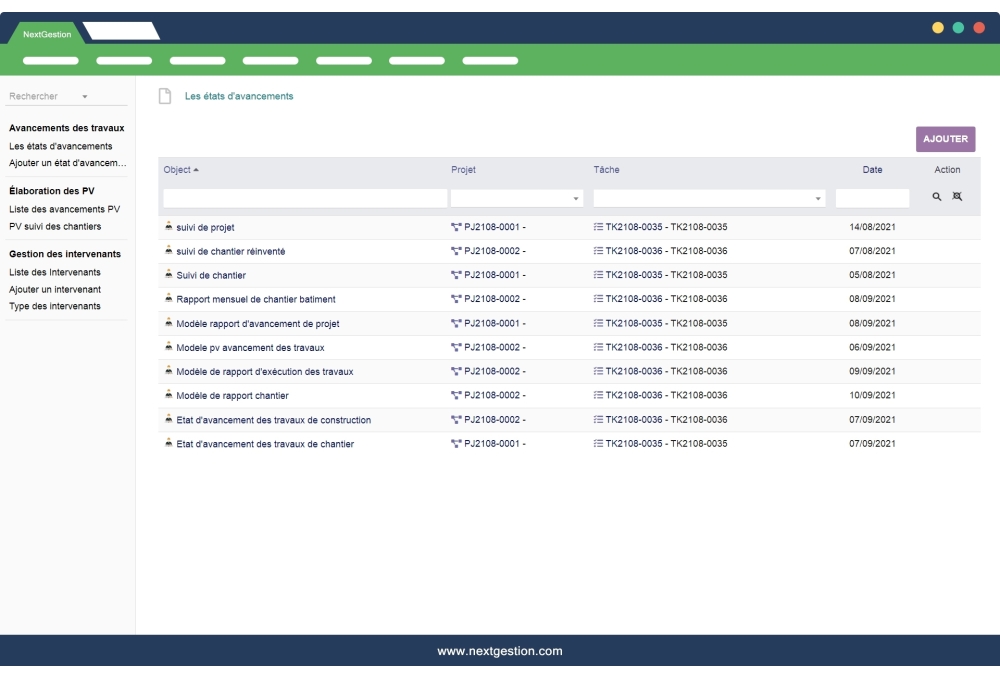Select 'Ajouter un intervenant' in sidebar
Screen dimensions: 1000x679
(x=61, y=289)
